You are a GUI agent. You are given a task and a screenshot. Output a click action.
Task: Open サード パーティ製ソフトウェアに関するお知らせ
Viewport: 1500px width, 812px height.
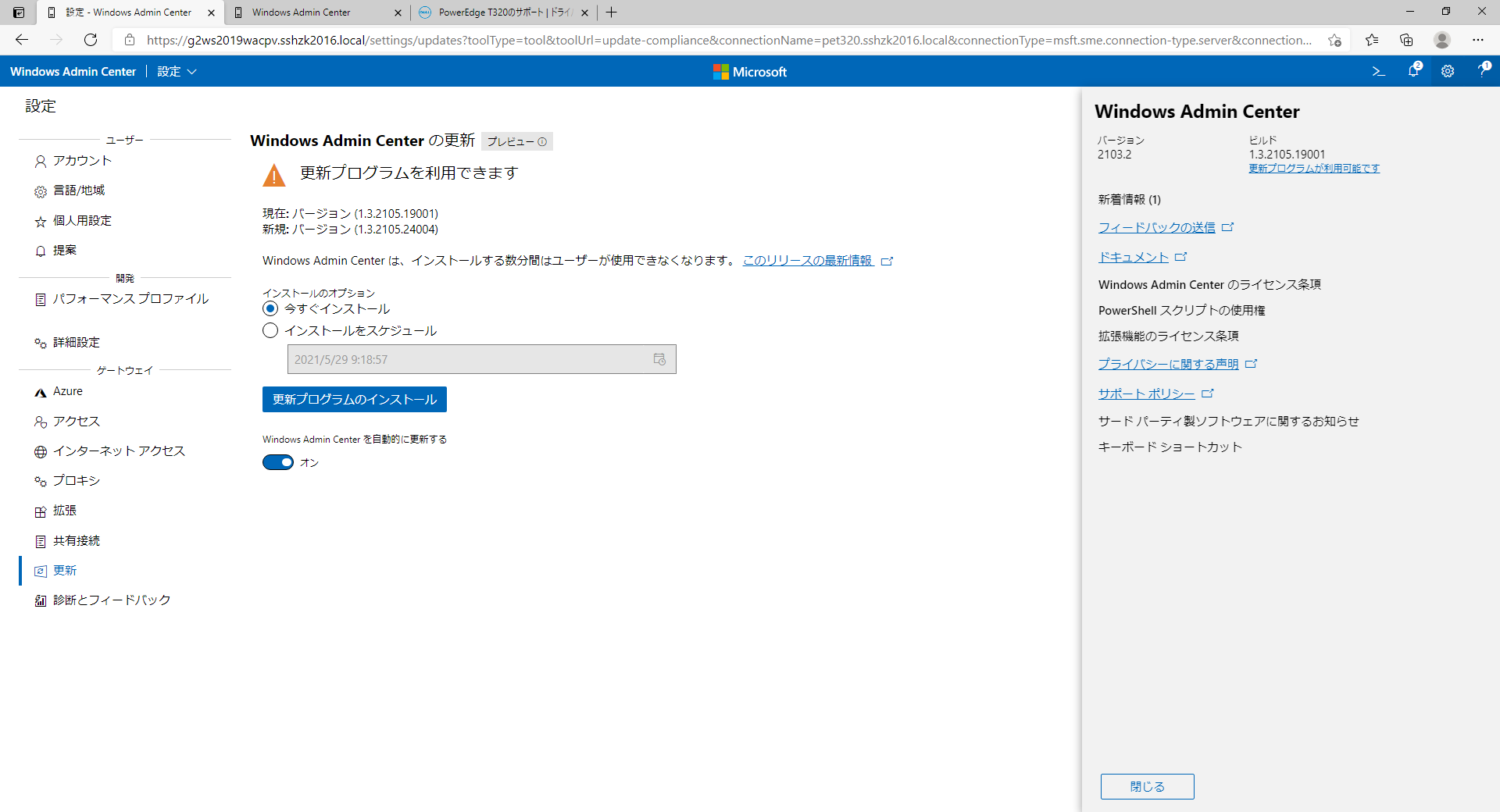(x=1229, y=422)
